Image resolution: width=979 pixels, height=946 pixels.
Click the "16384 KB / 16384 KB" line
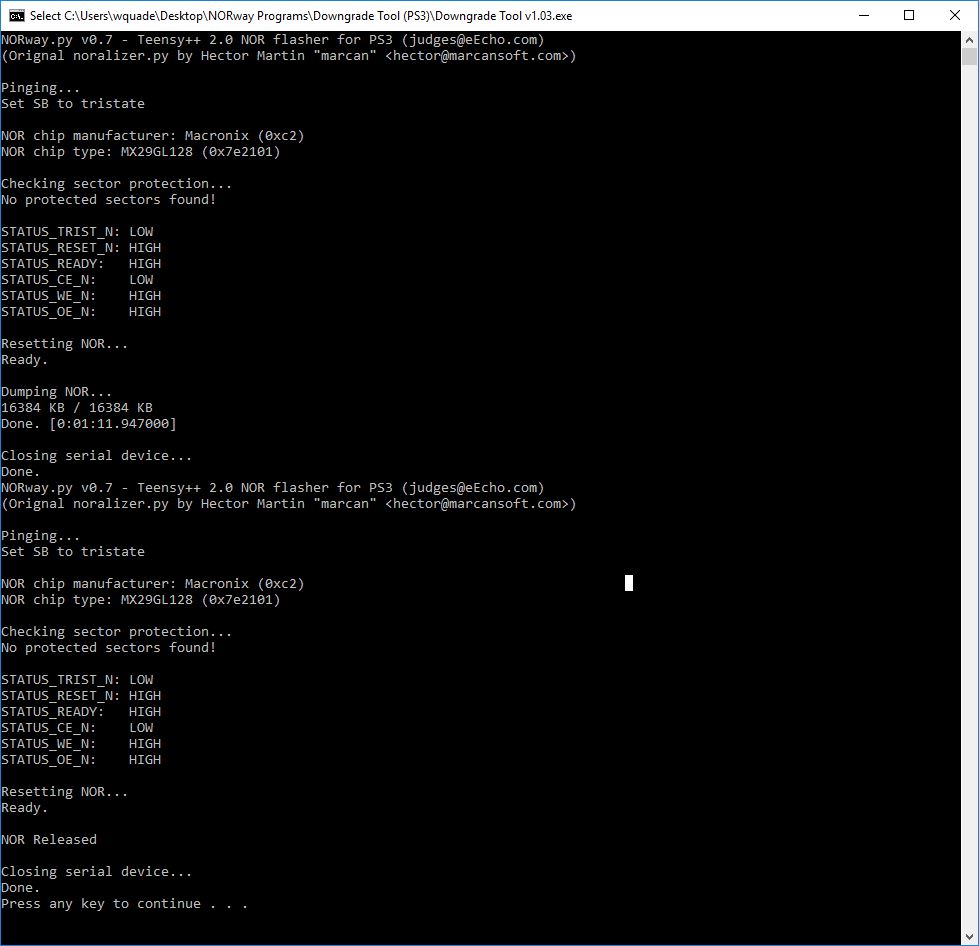(x=77, y=408)
